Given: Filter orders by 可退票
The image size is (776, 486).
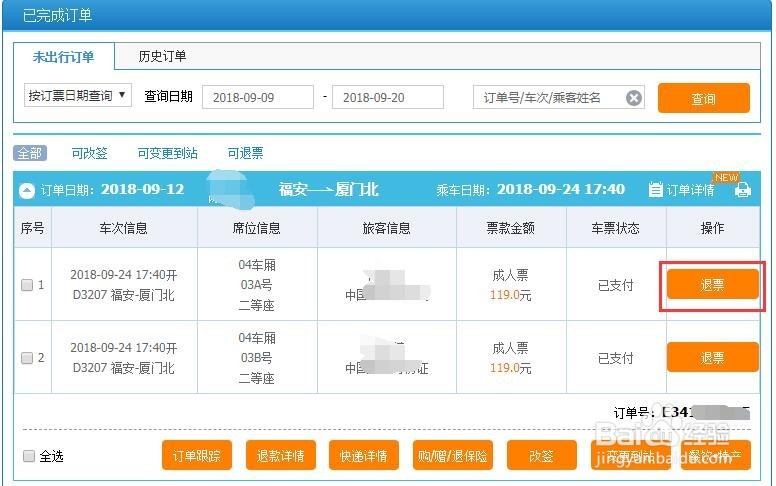Looking at the screenshot, I should [245, 153].
